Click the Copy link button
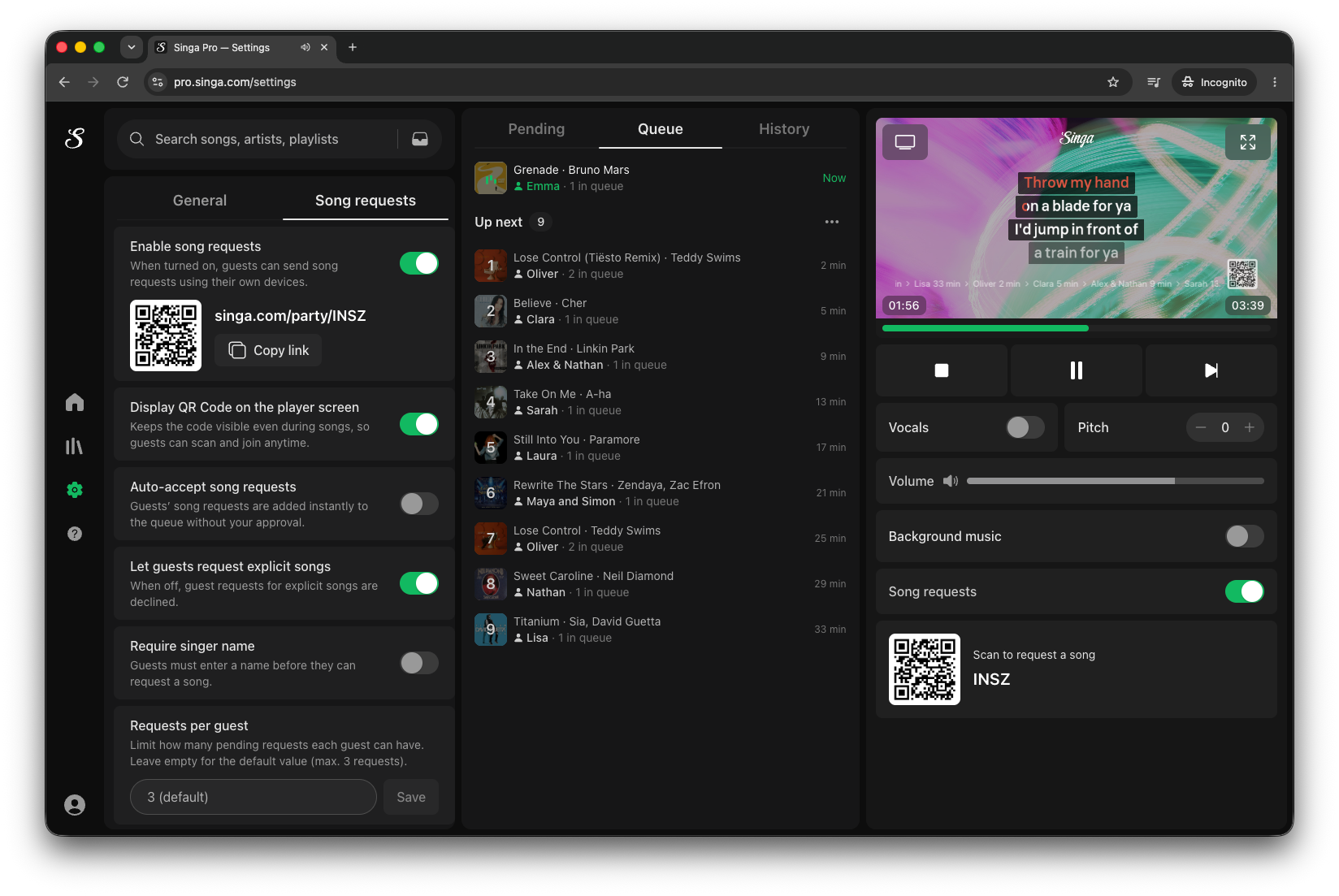Image resolution: width=1339 pixels, height=896 pixels. (x=268, y=350)
